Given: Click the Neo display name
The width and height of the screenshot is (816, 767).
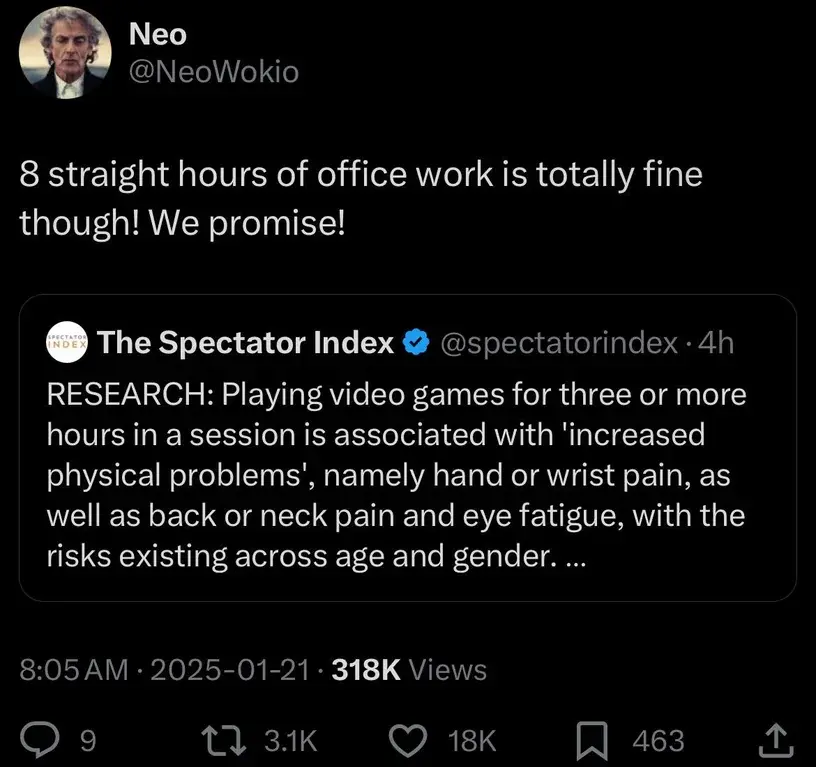Looking at the screenshot, I should pyautogui.click(x=158, y=34).
